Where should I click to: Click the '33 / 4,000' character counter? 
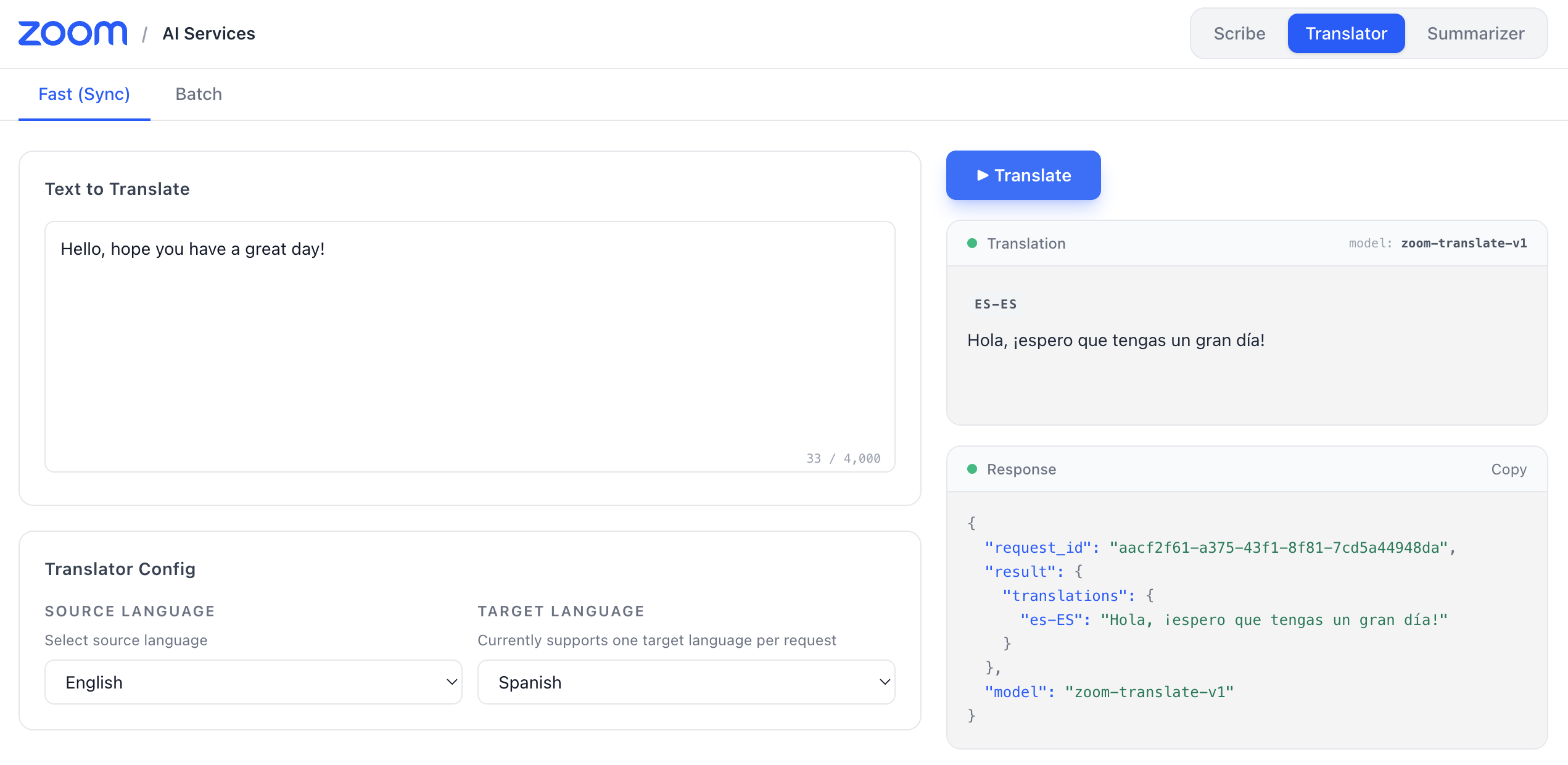coord(843,458)
